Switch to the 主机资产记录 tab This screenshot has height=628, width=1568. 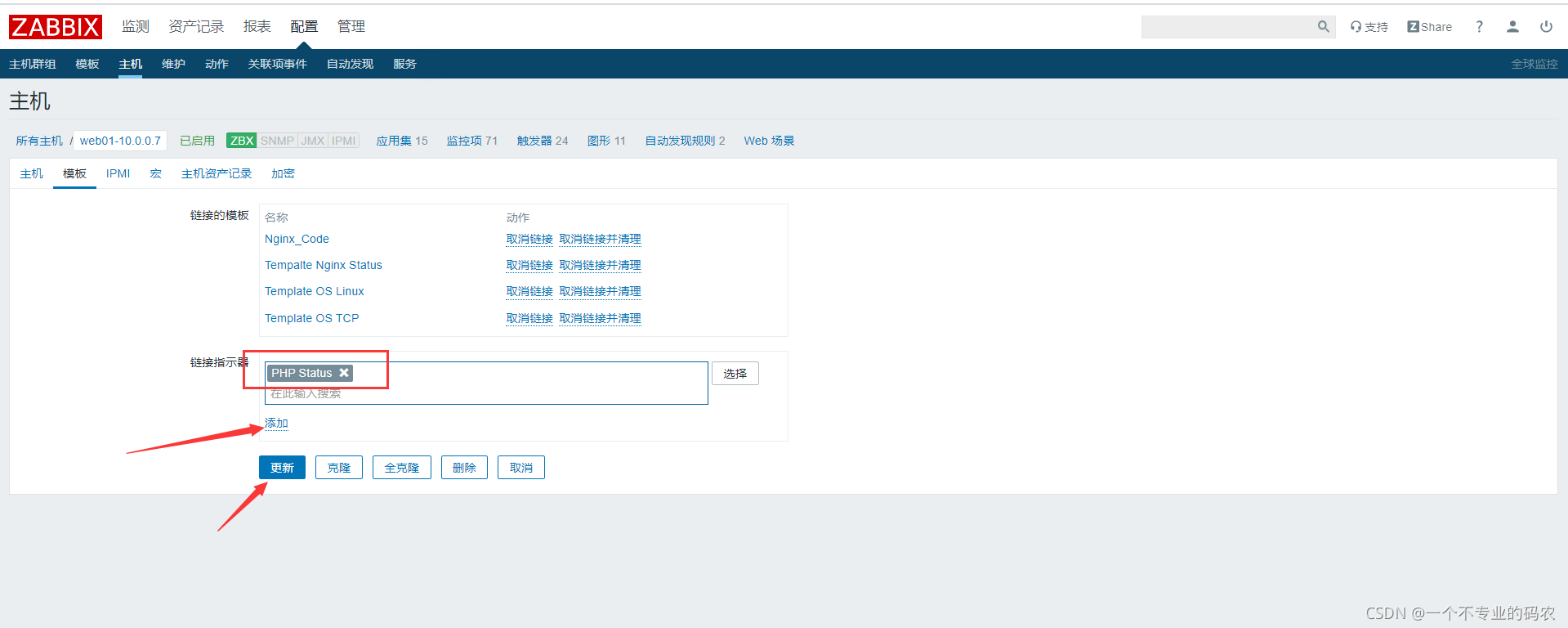point(217,173)
